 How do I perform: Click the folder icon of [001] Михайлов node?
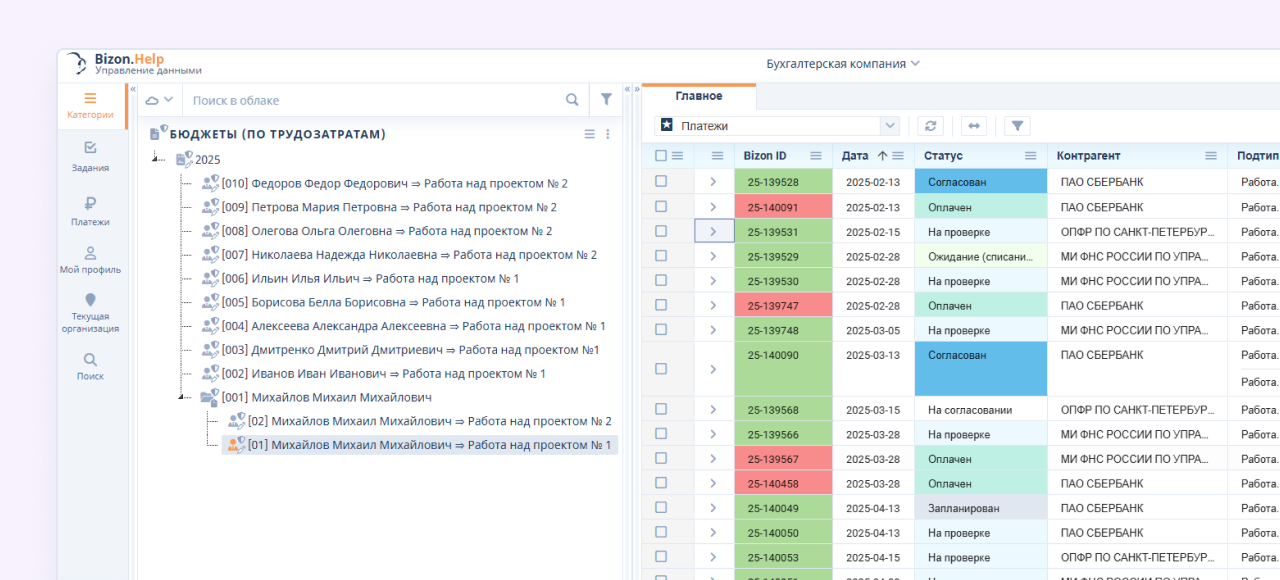click(210, 397)
